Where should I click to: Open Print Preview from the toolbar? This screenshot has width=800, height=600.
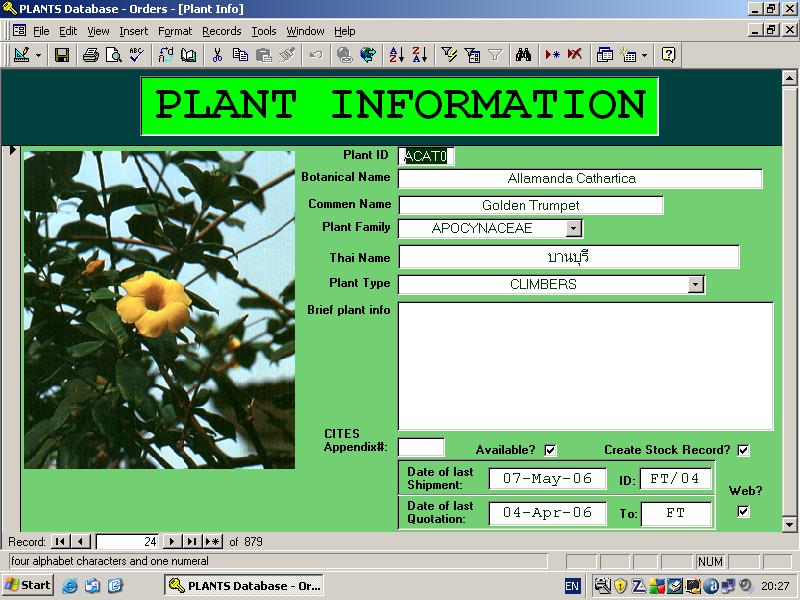pyautogui.click(x=113, y=55)
